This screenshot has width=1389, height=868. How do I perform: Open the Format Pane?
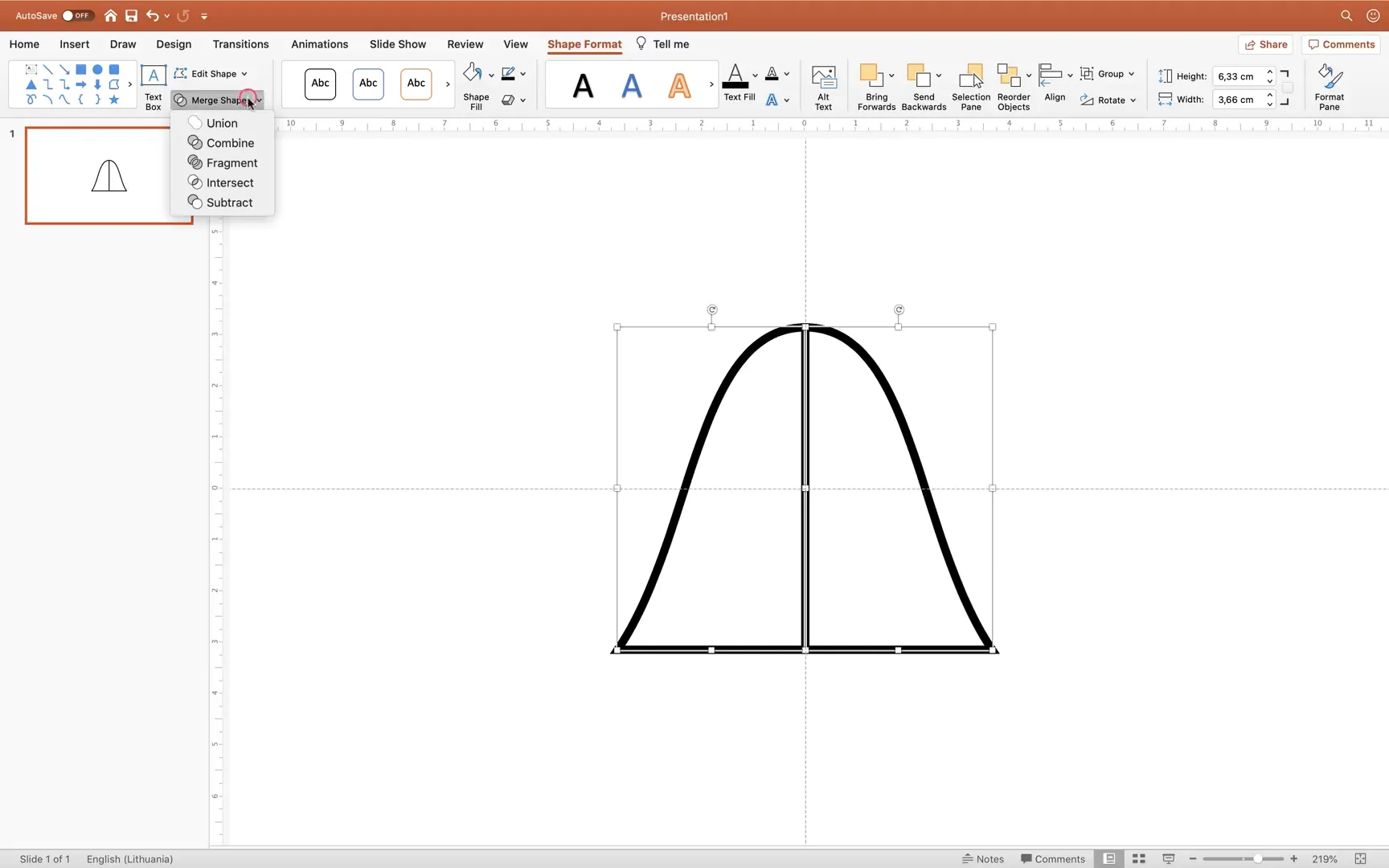pos(1330,88)
